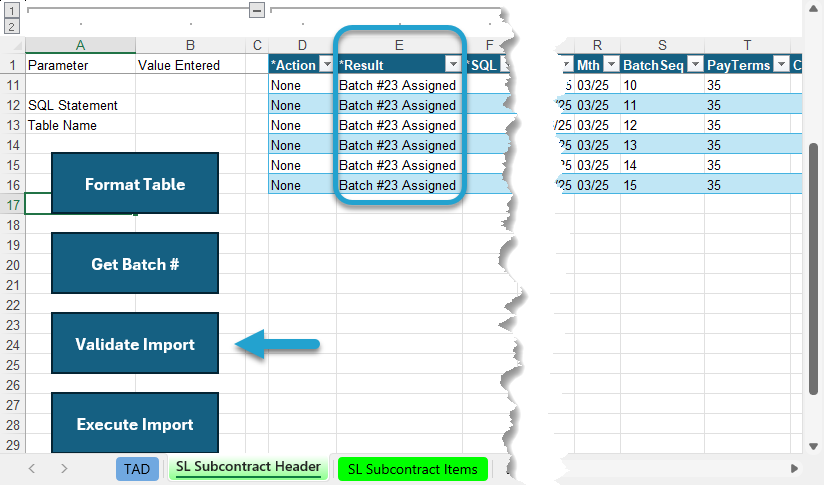Click the Value Entered cell in B1
Viewport: 824px width, 485px height.
pyautogui.click(x=190, y=65)
